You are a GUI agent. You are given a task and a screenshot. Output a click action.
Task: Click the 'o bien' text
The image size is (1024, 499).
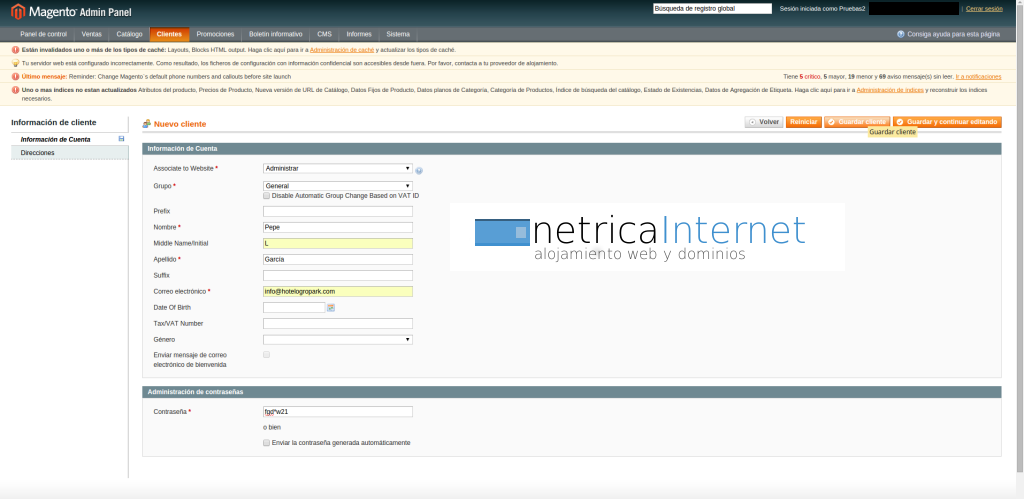click(272, 427)
